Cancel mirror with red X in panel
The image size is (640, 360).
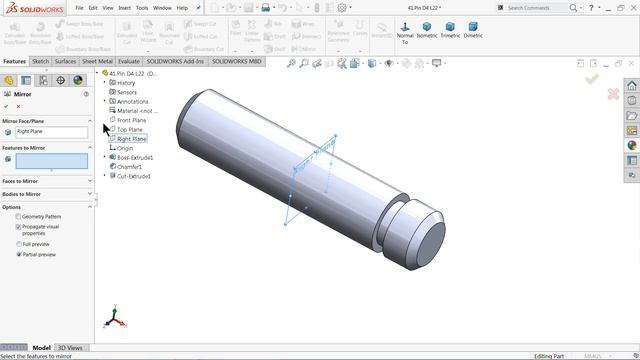tap(18, 107)
